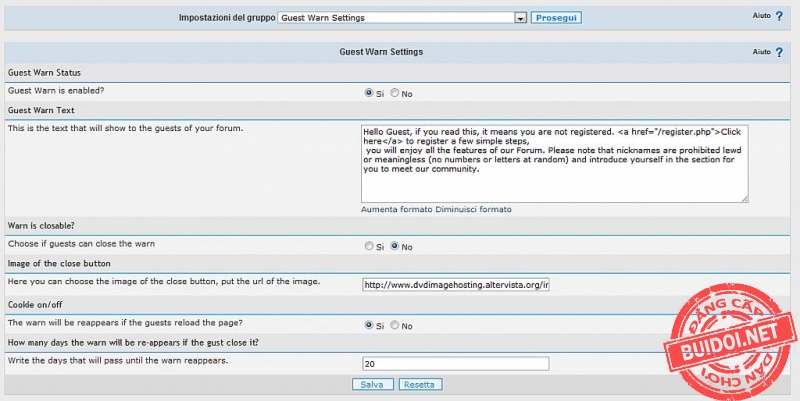Select No for warn reappears on reload
Screen dimensions: 800x401
[395, 325]
